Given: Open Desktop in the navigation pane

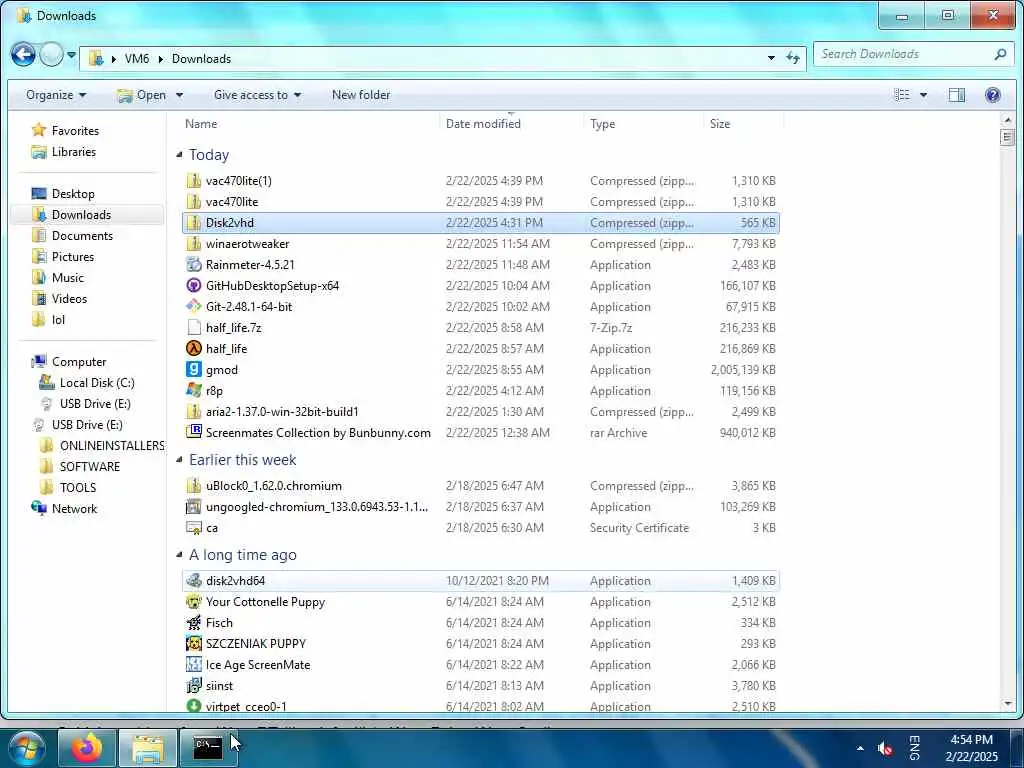Looking at the screenshot, I should (x=63, y=194).
